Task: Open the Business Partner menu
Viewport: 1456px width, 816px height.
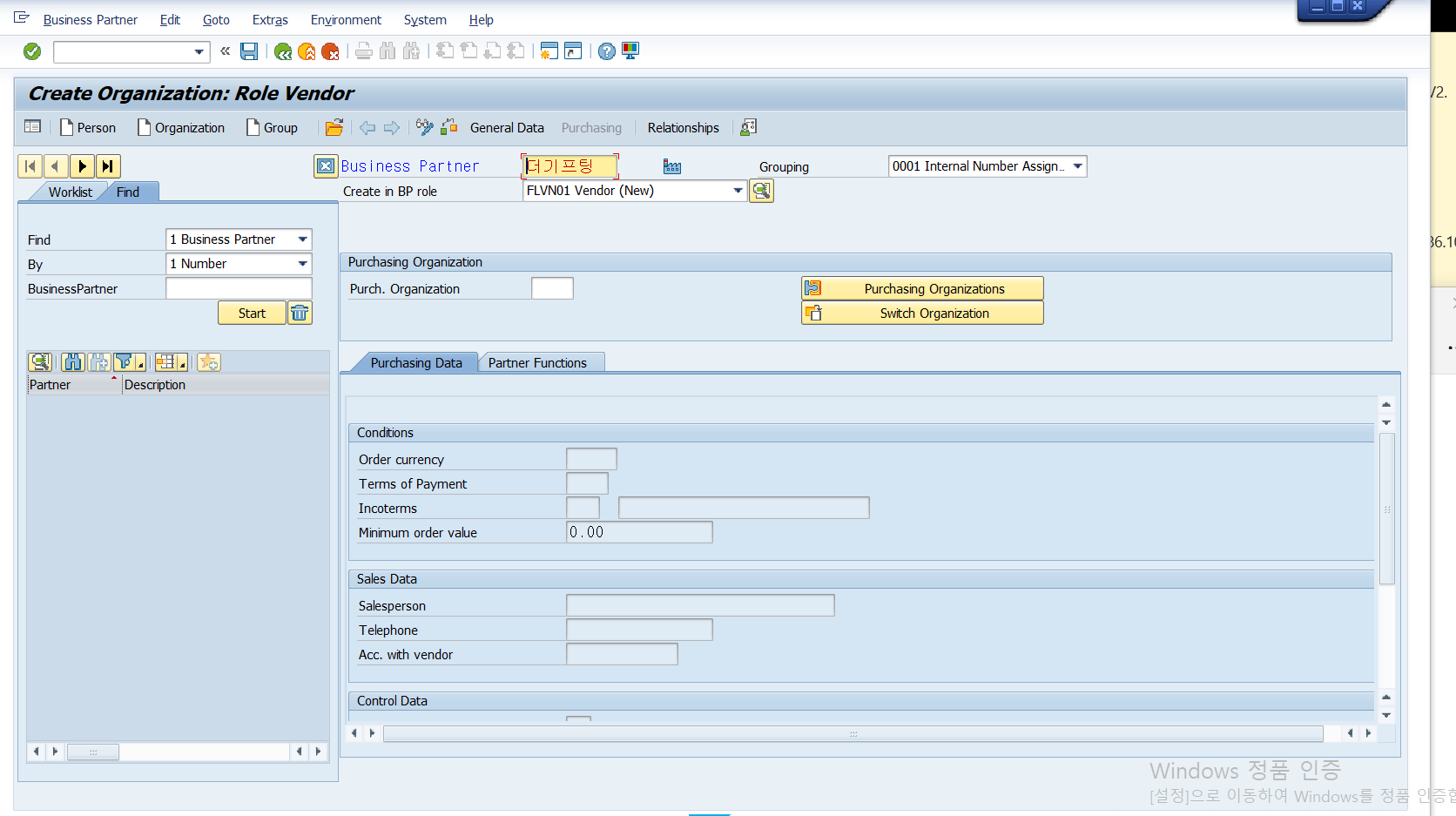Action: point(91,19)
